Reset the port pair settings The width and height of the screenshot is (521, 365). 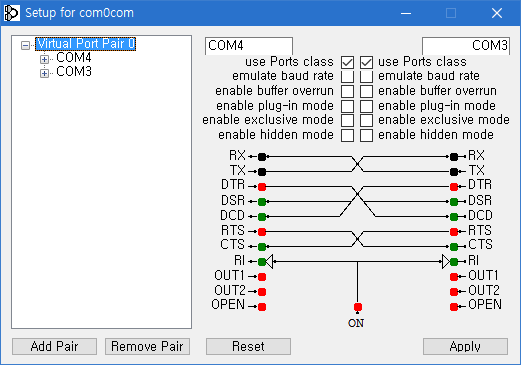[248, 346]
